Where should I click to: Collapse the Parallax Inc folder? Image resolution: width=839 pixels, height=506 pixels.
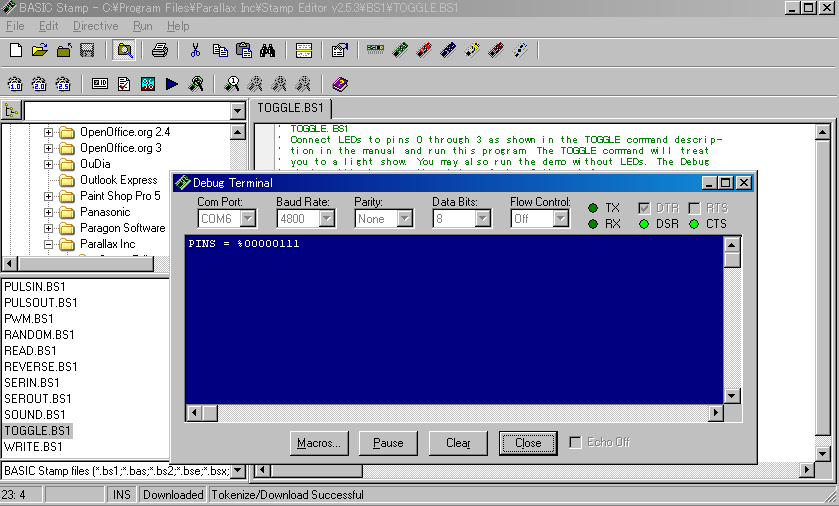[48, 244]
